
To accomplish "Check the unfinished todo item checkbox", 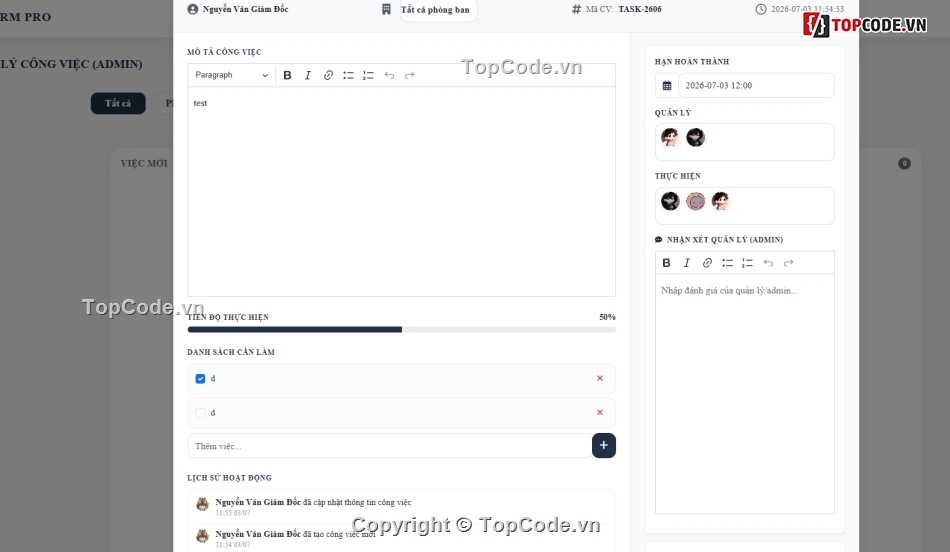I will coord(200,413).
